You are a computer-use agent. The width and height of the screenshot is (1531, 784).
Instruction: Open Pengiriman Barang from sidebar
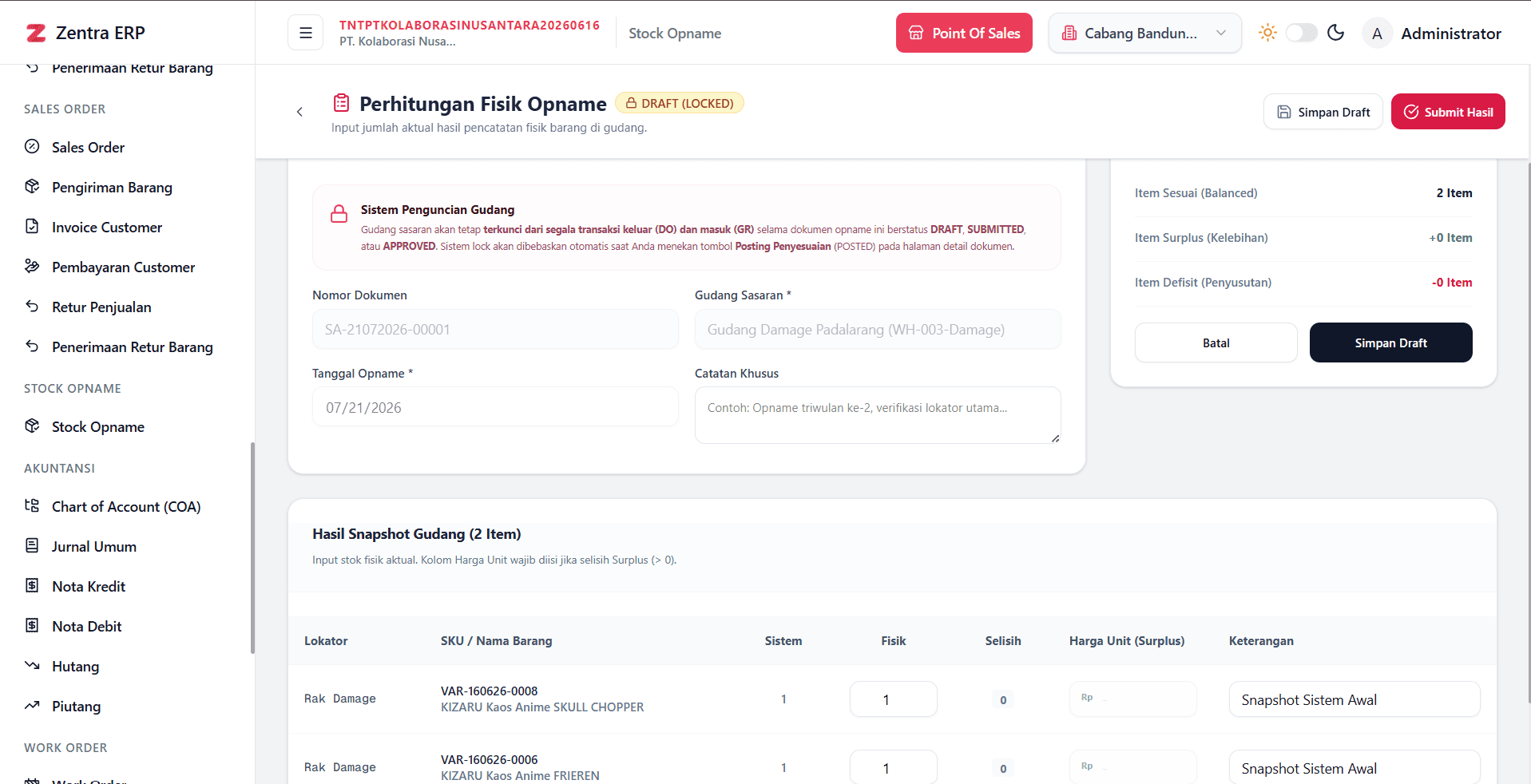[112, 188]
